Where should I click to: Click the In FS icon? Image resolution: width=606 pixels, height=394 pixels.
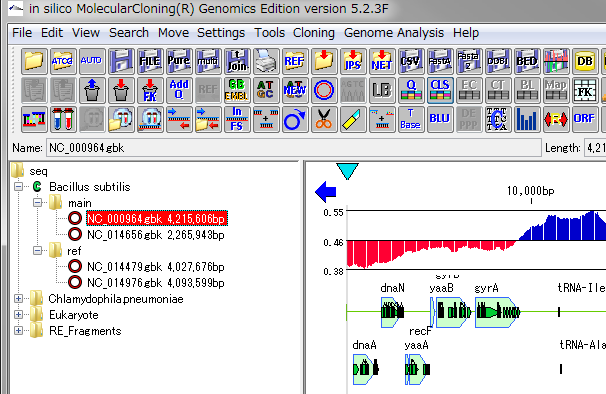tap(237, 119)
